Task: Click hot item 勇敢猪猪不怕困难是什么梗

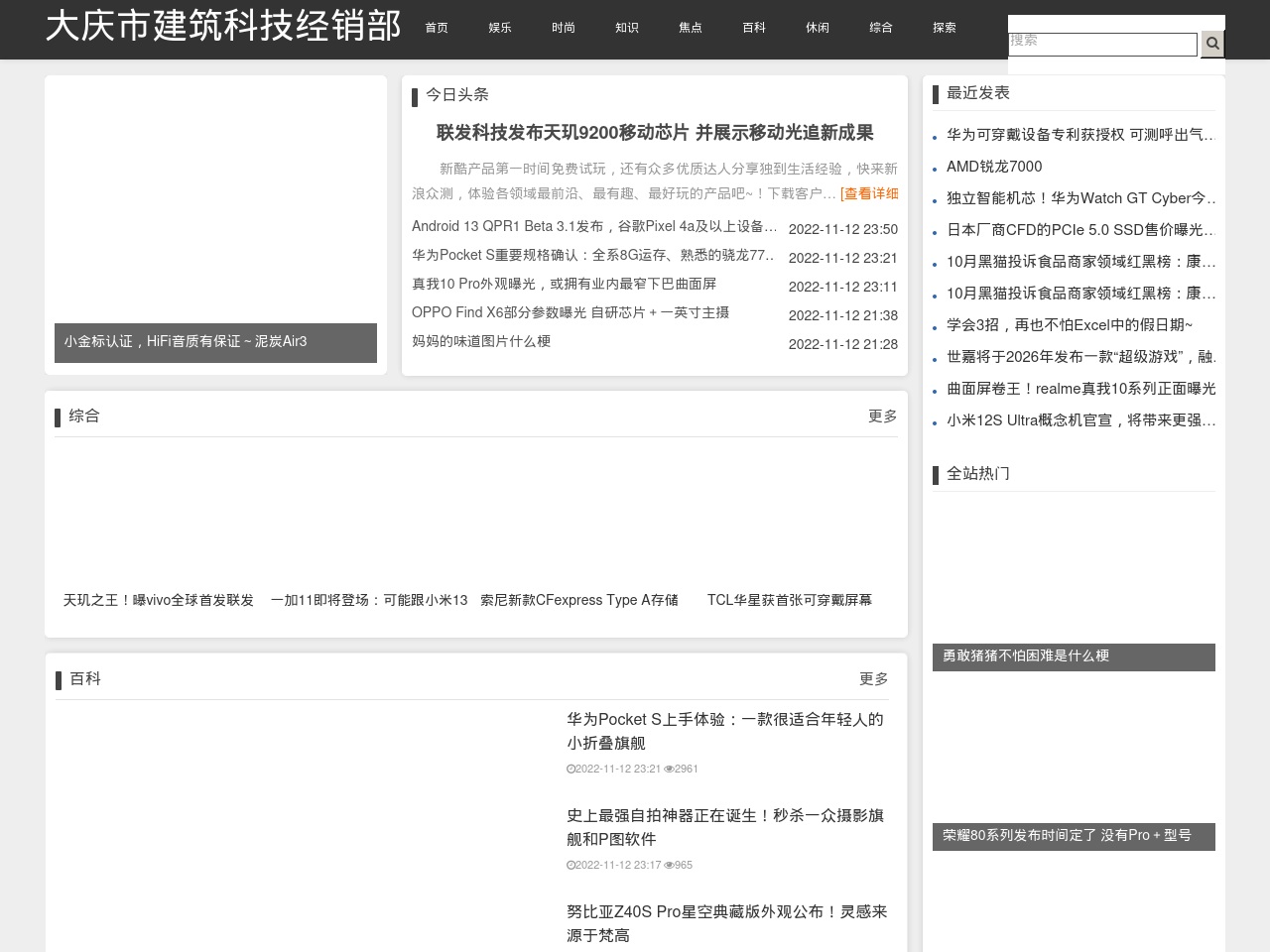Action: (1074, 656)
